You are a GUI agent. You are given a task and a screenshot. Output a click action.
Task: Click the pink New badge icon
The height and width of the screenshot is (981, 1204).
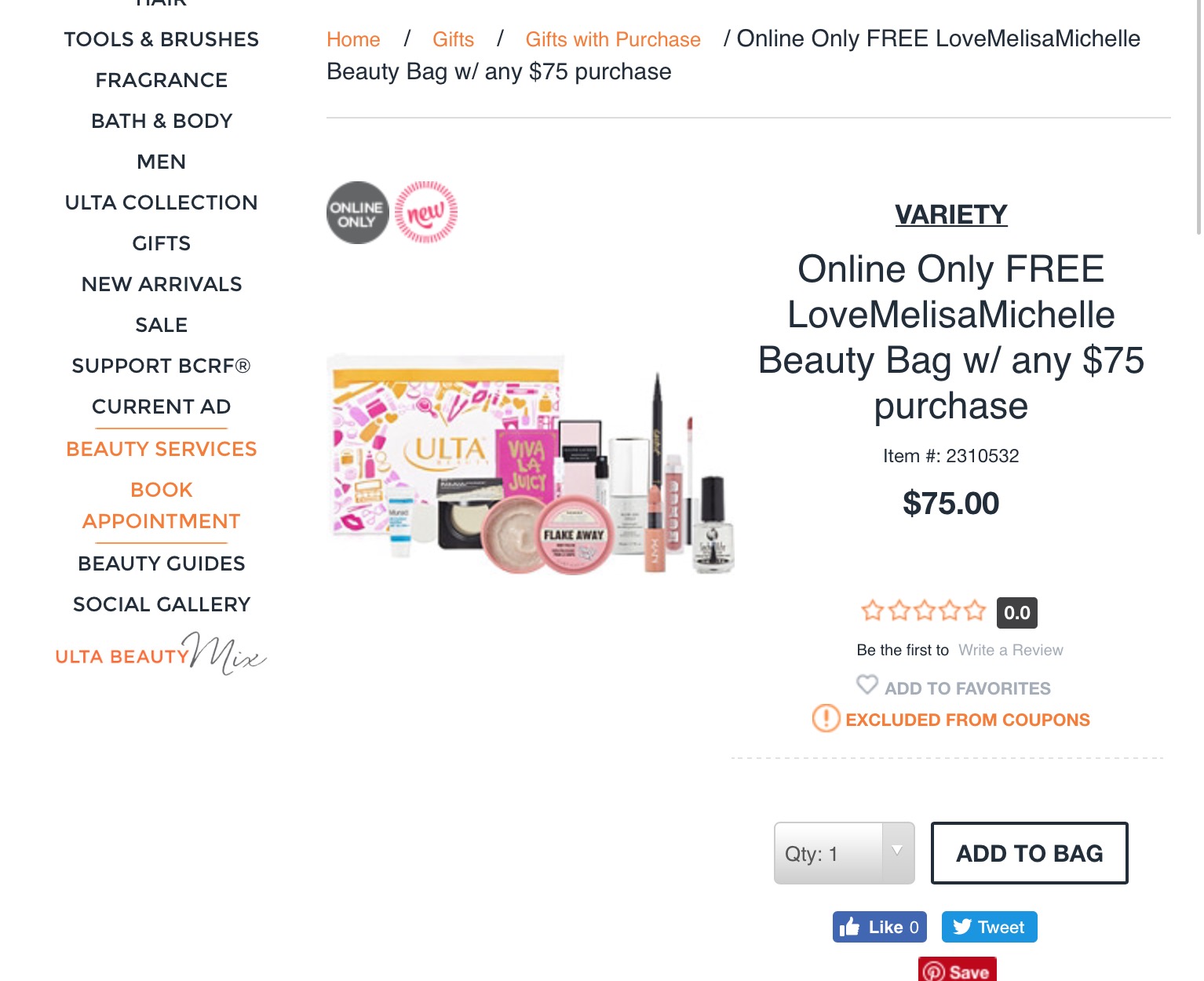tap(426, 212)
